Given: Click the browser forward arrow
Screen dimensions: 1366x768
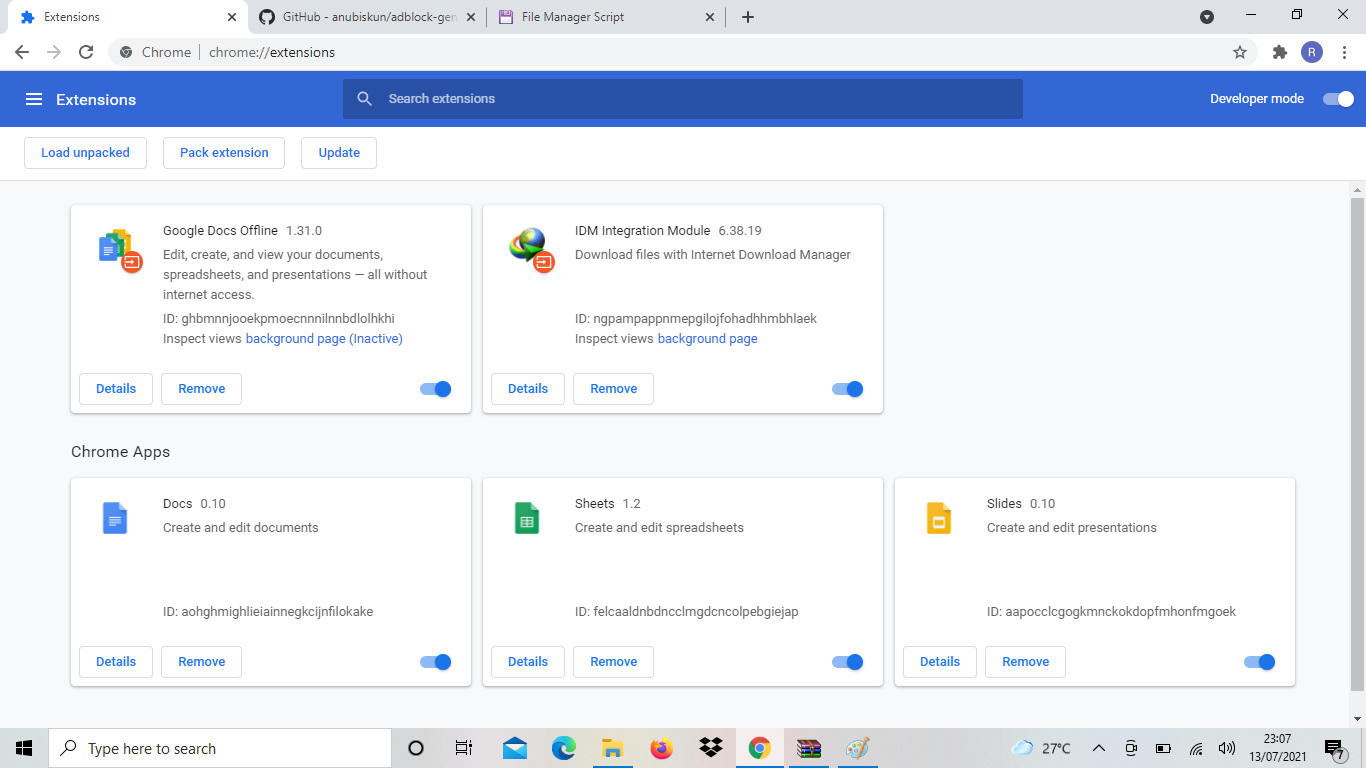Looking at the screenshot, I should pos(54,52).
